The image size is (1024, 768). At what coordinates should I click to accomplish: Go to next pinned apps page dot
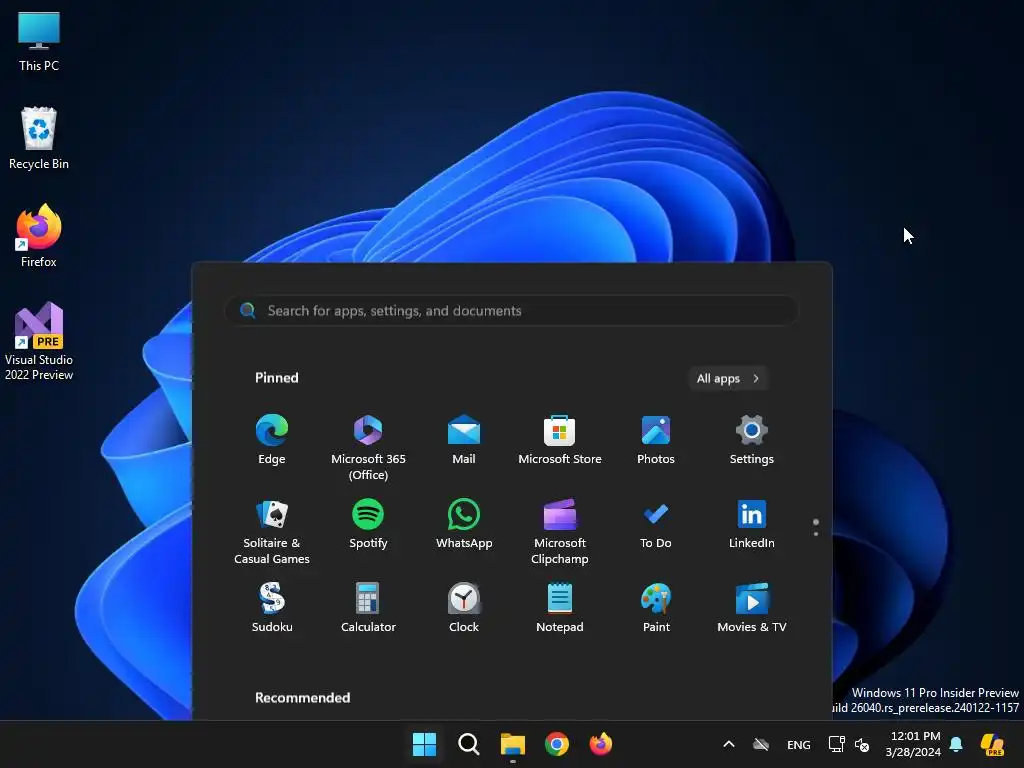[x=816, y=534]
